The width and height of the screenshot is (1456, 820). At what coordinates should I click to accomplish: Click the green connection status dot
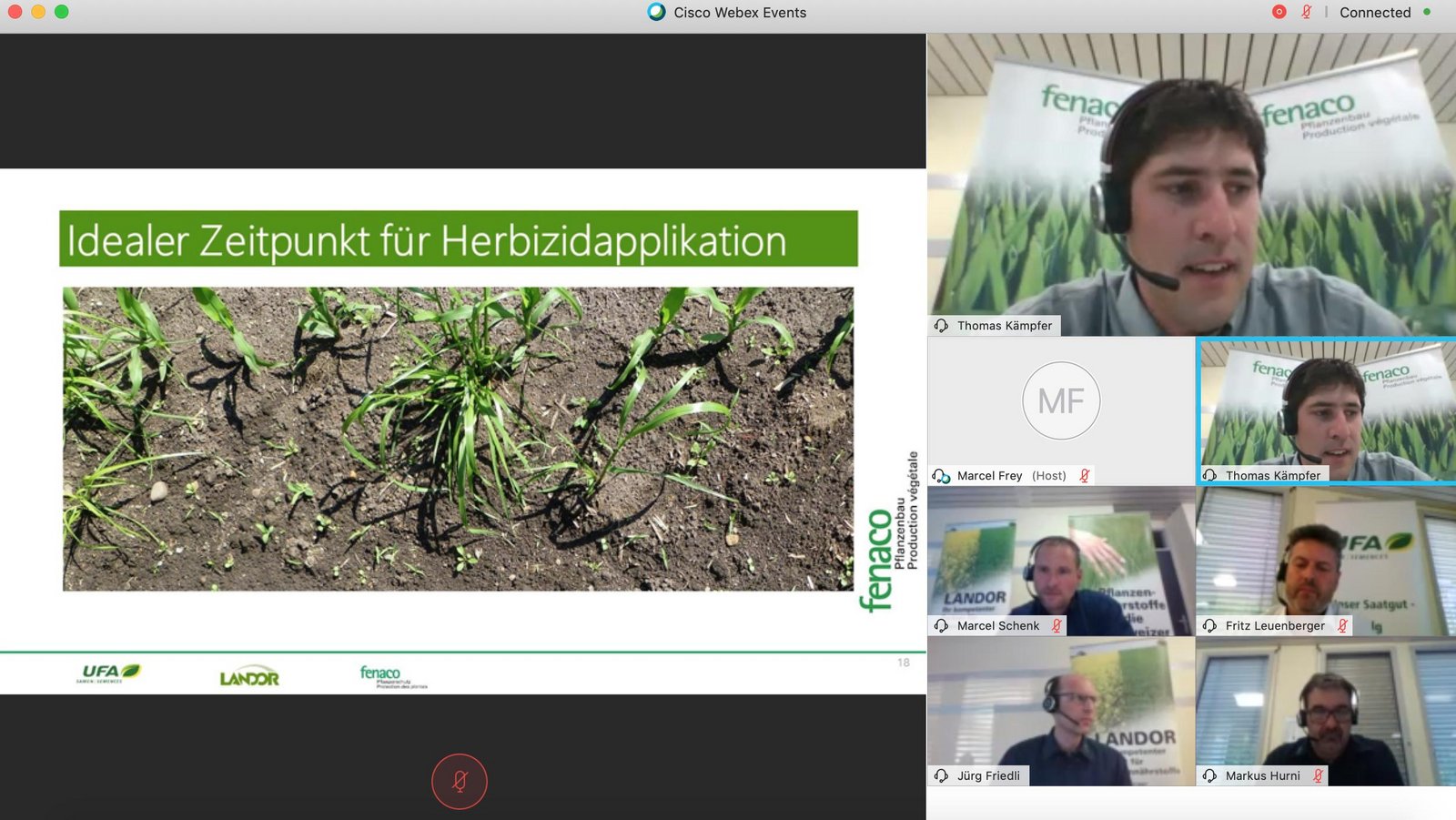click(1427, 12)
